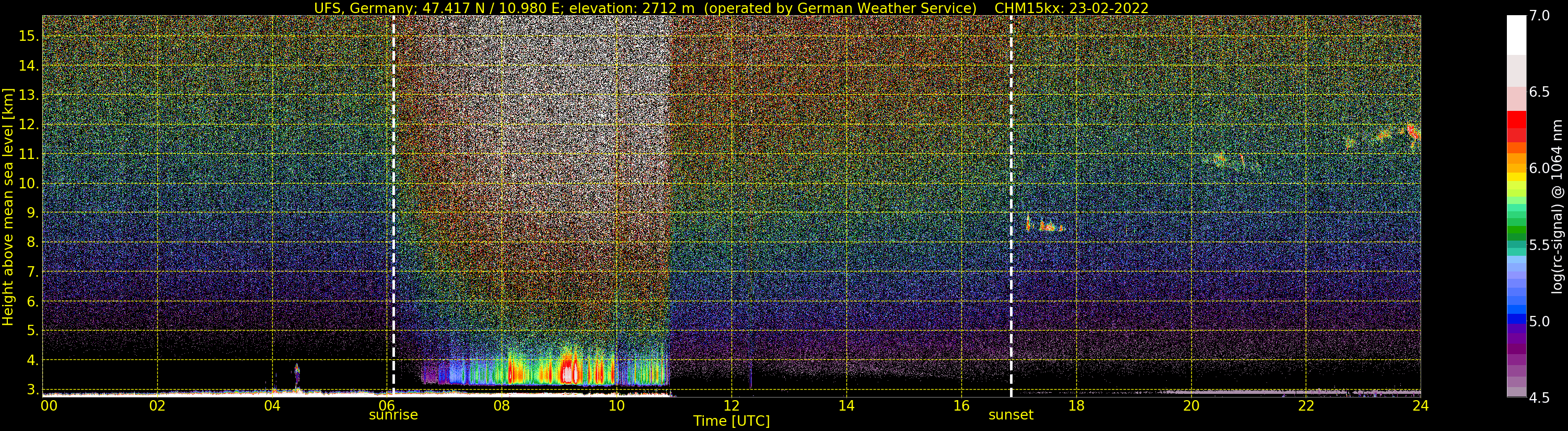Click the "14." height axis tick label
Screen dimensions: 1568x431
coord(29,66)
